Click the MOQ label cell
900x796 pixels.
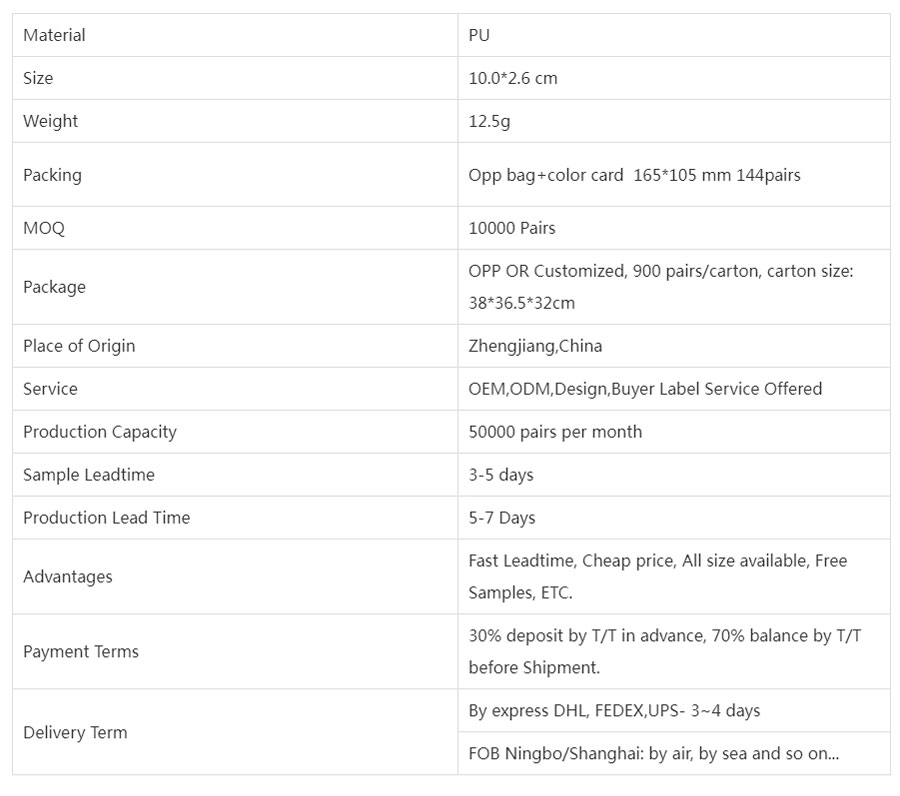(44, 228)
